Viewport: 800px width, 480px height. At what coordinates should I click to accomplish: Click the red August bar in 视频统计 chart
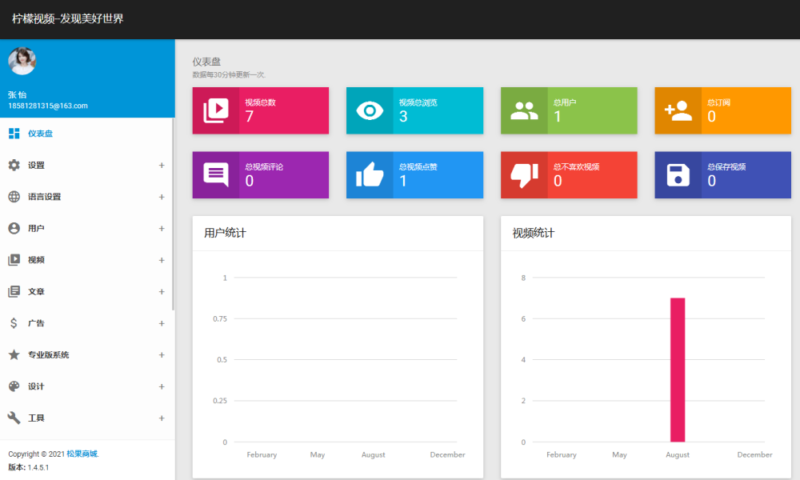point(677,369)
